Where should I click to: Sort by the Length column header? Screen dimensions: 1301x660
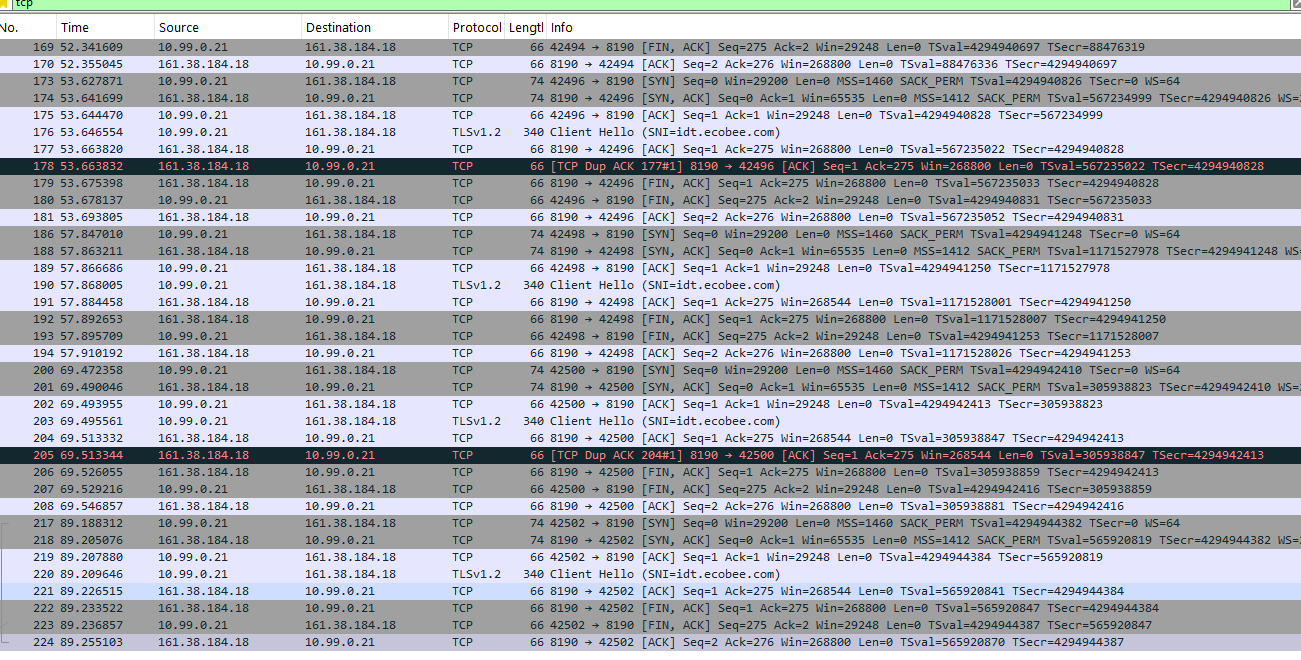pos(525,27)
